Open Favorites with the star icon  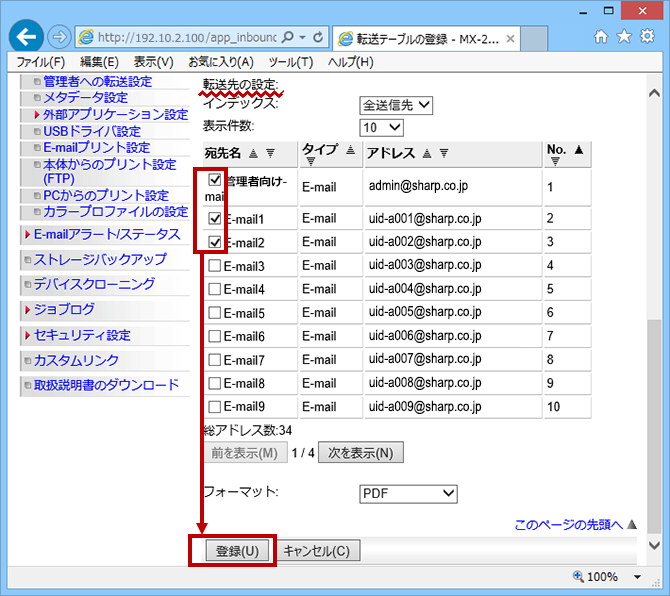tap(624, 37)
